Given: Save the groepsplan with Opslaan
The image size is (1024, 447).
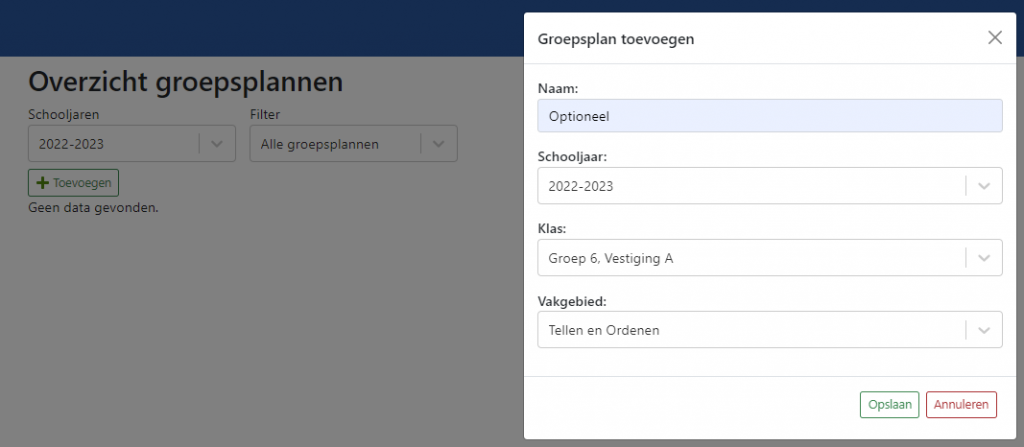Looking at the screenshot, I should [889, 405].
